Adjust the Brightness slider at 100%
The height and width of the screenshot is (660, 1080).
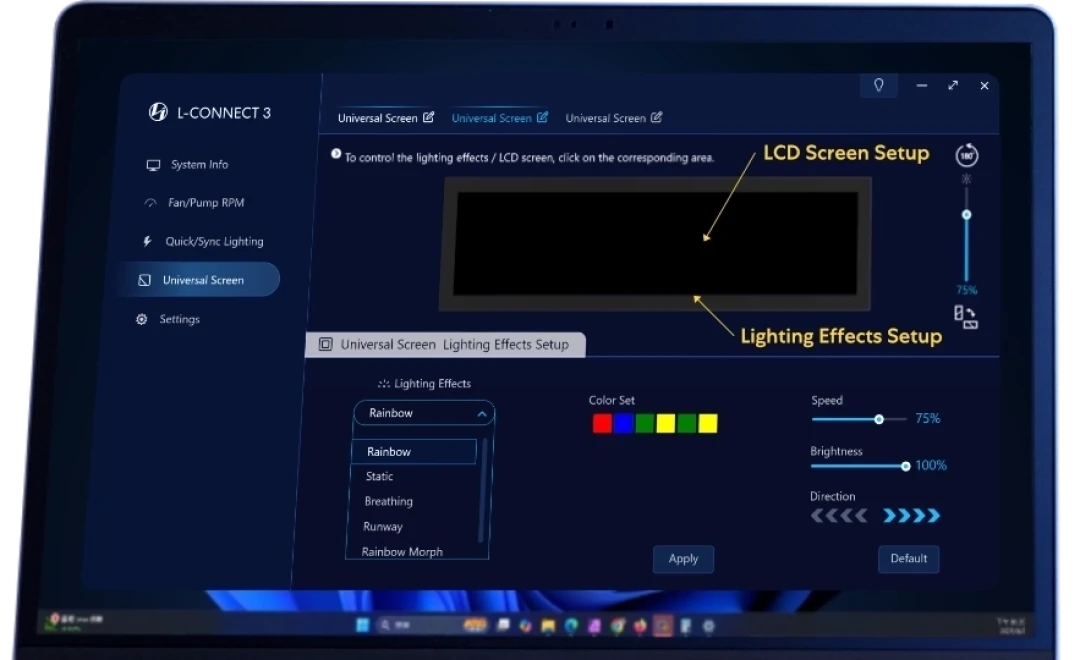click(906, 466)
